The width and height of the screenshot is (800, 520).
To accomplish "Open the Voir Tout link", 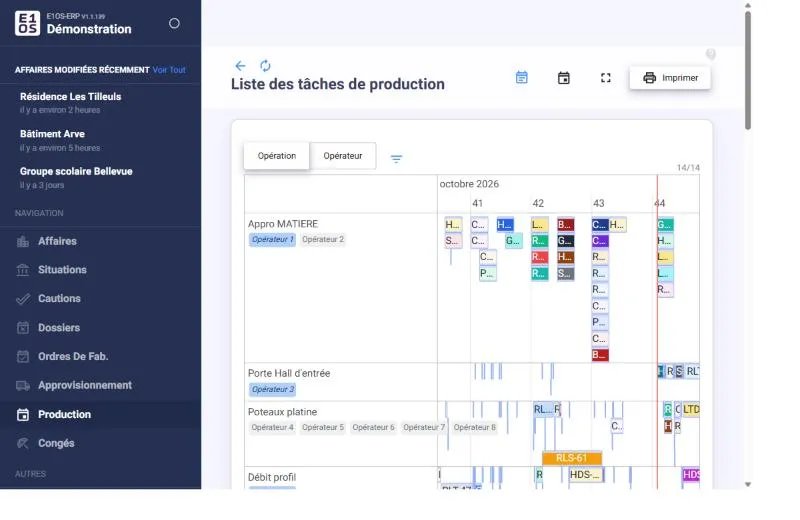I will 169,70.
